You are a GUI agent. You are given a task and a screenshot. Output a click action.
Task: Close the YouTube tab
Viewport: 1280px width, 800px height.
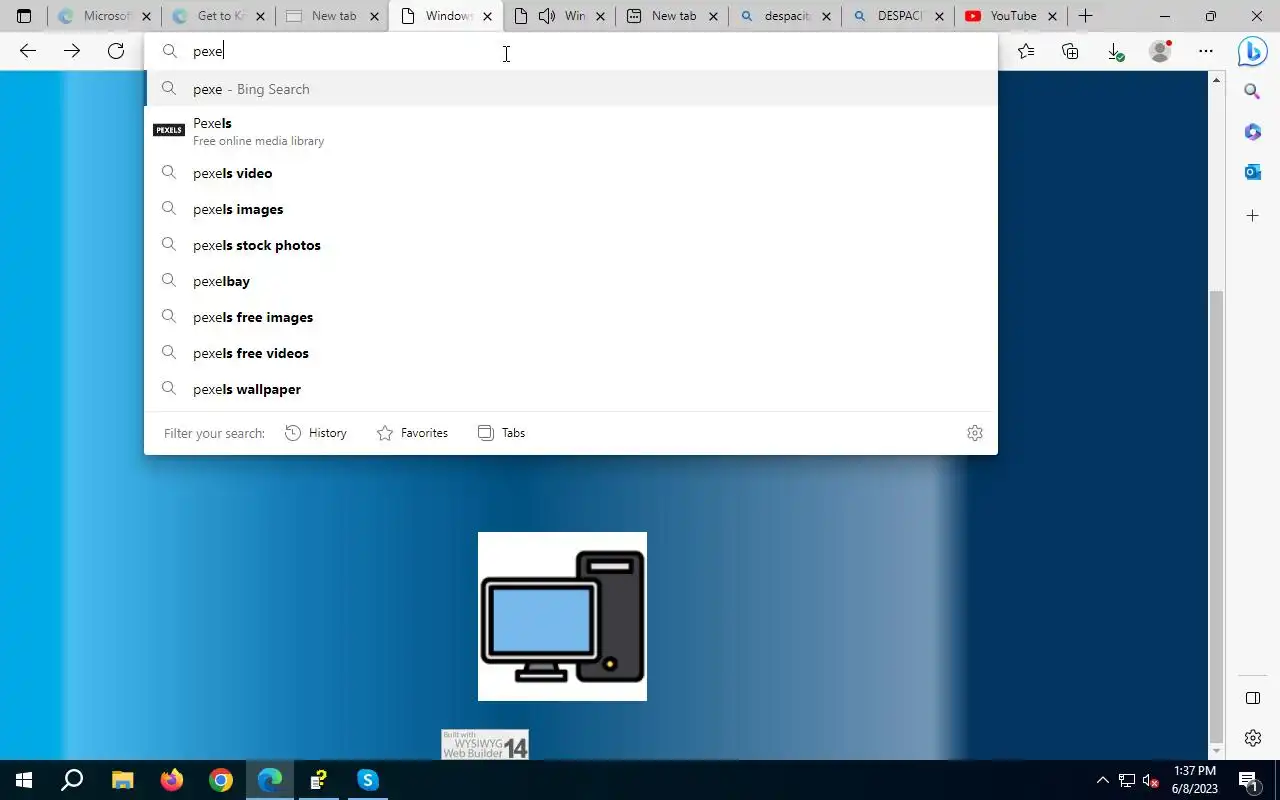[x=1052, y=16]
